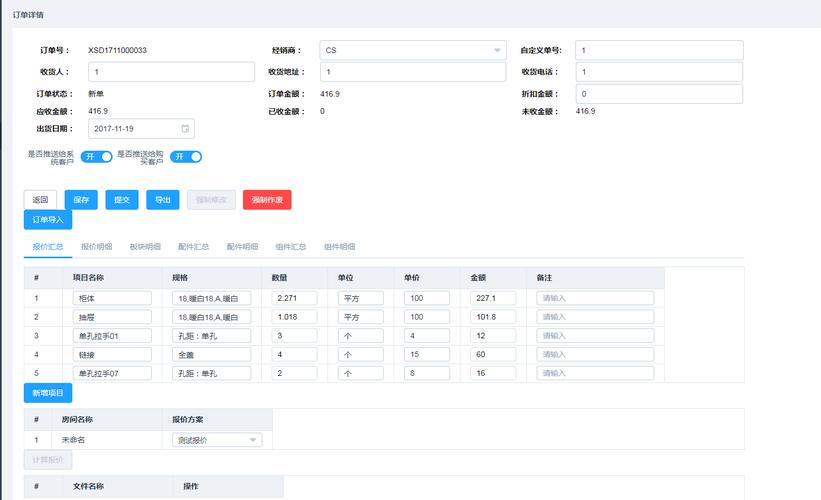
Task: Open the 配件明细 tab
Action: pos(242,247)
